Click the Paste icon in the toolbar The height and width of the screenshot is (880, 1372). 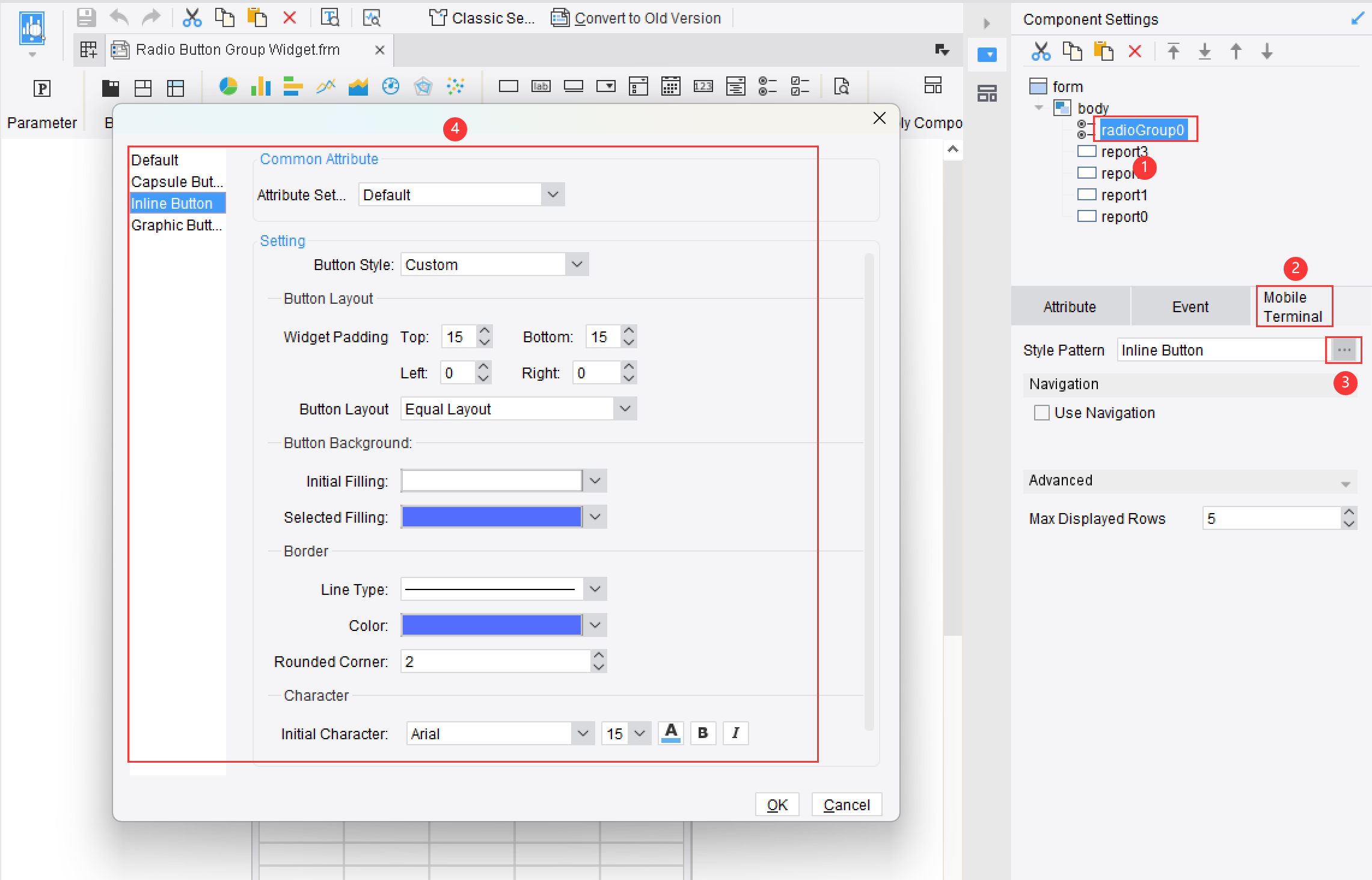click(x=257, y=17)
